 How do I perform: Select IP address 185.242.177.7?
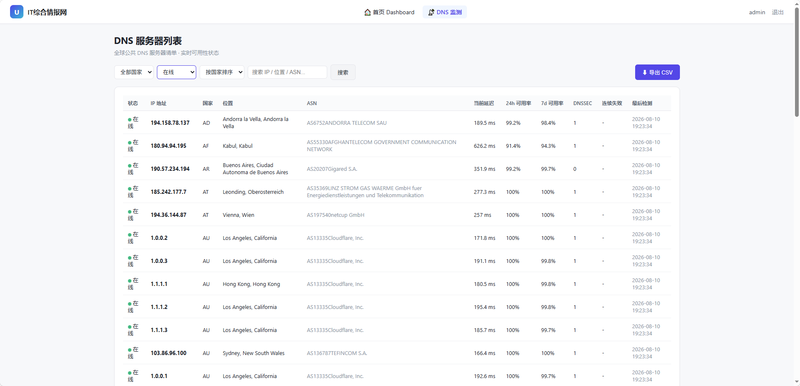(x=168, y=192)
